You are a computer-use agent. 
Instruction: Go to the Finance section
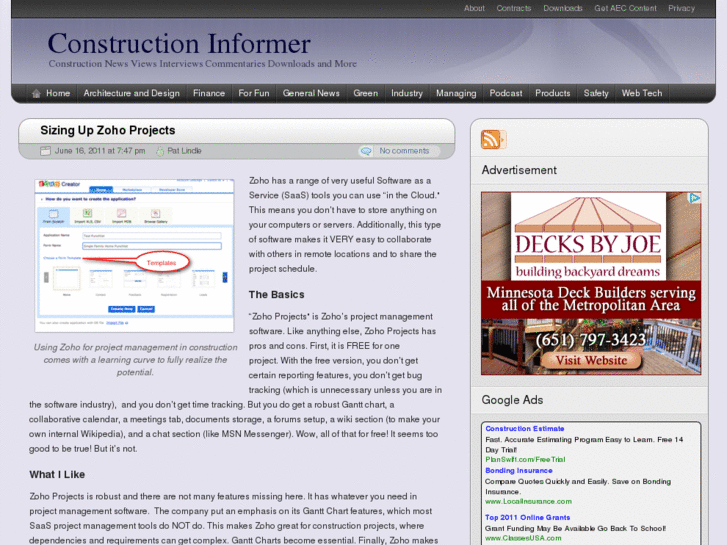pos(209,93)
